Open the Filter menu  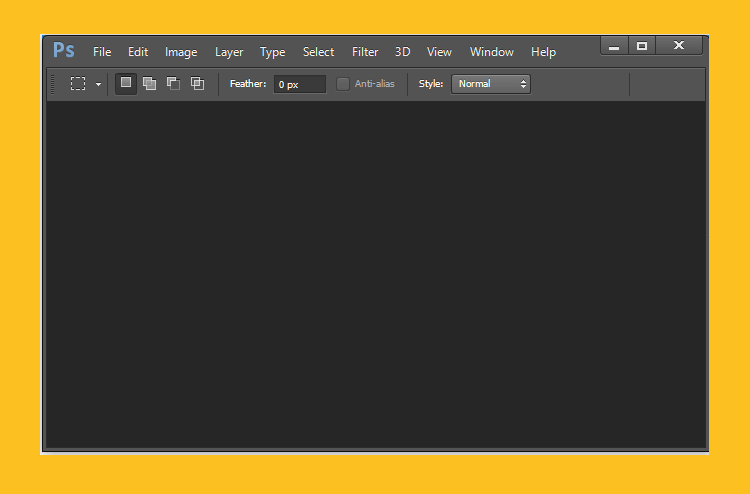(365, 52)
